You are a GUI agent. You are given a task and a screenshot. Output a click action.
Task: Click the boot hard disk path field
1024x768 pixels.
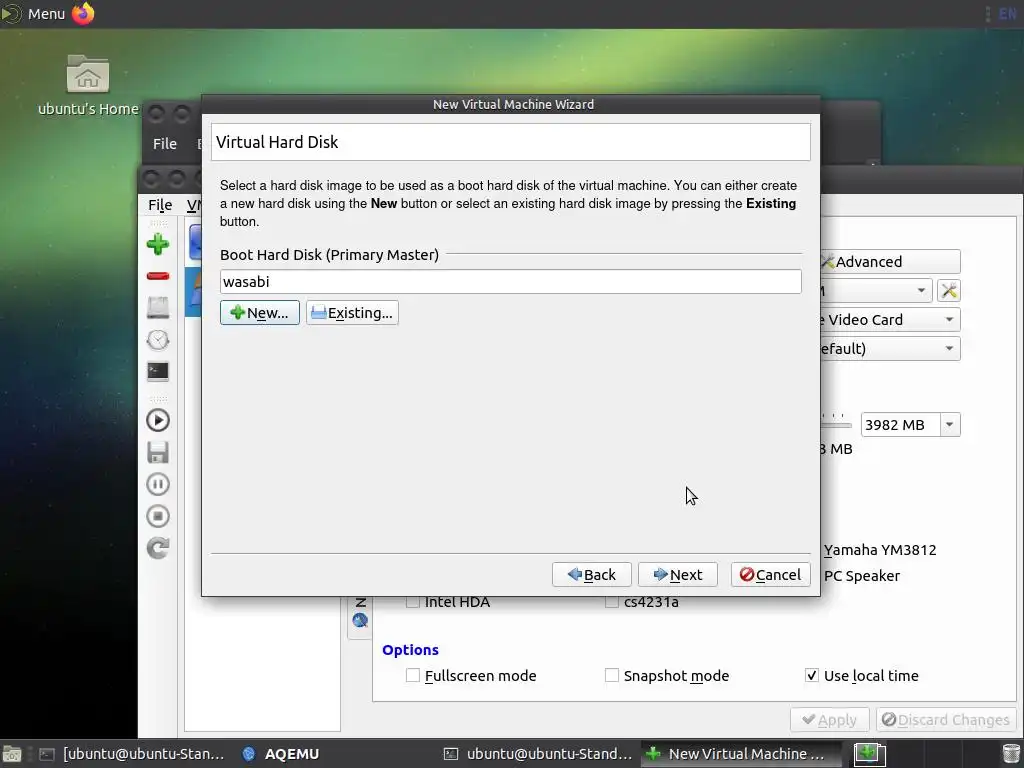point(511,281)
